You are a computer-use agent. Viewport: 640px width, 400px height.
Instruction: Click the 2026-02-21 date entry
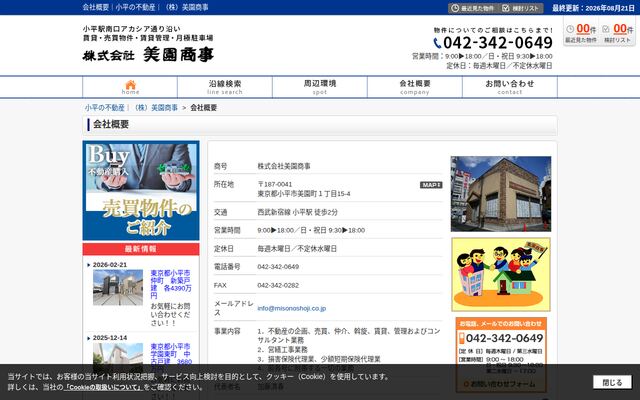coord(110,264)
